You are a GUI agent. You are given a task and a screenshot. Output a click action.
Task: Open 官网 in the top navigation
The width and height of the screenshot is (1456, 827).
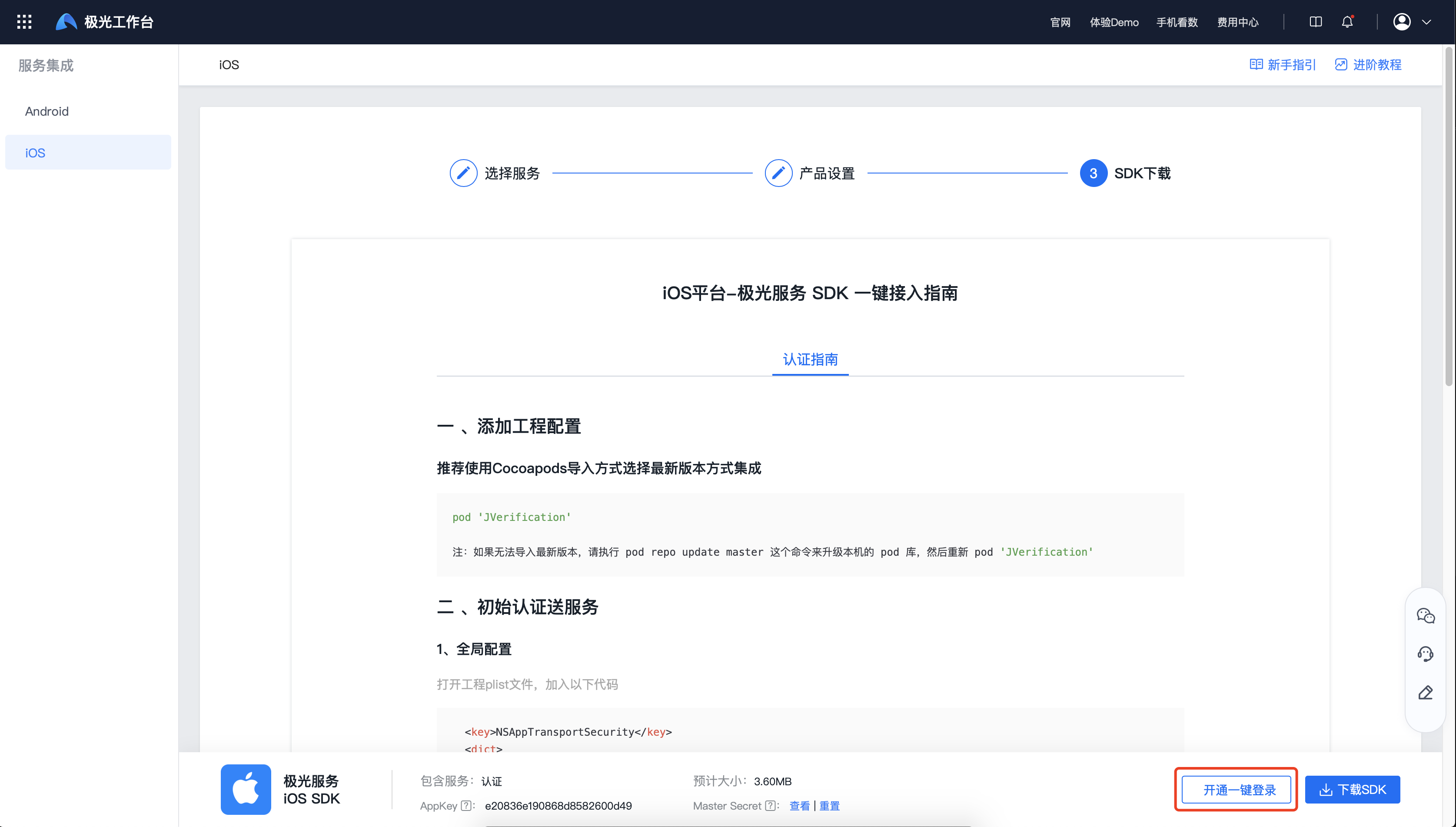(x=1060, y=22)
